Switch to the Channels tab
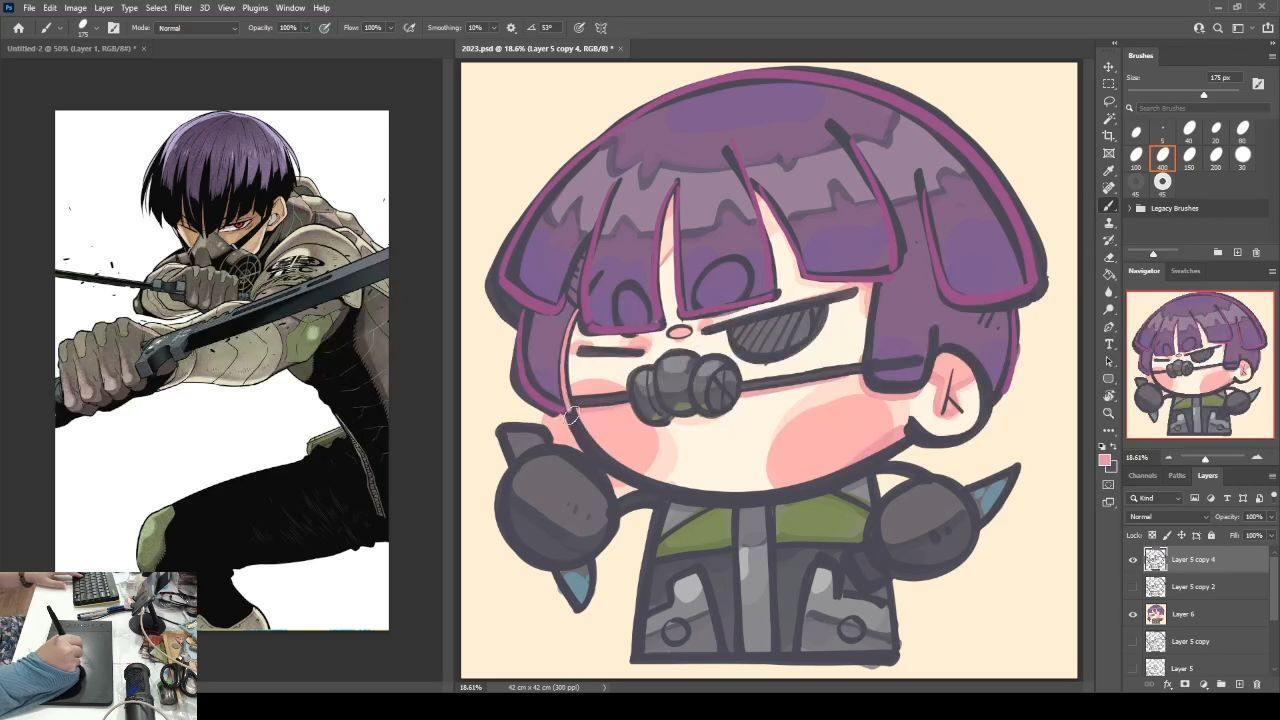The width and height of the screenshot is (1280, 720). pos(1142,476)
